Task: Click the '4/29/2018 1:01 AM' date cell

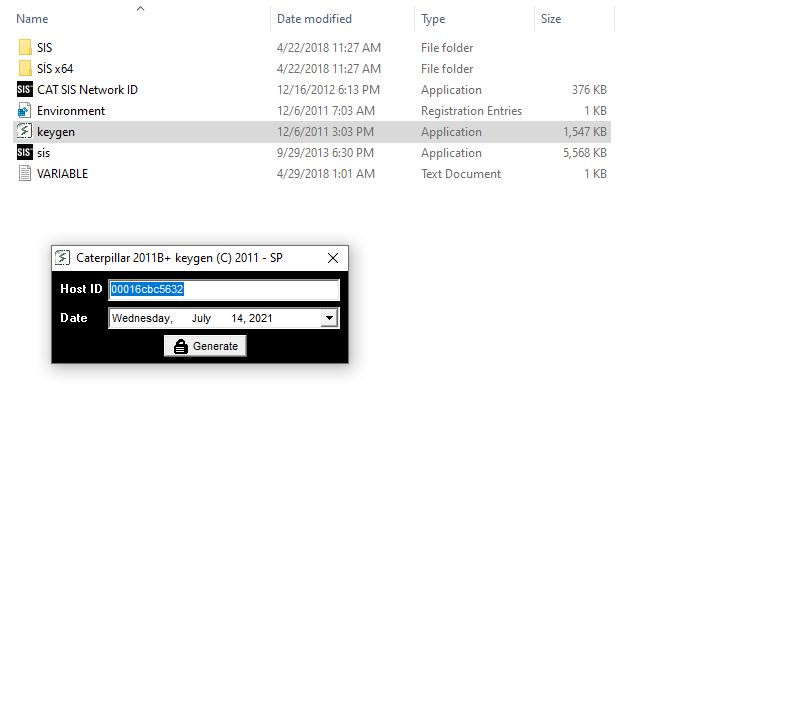Action: pyautogui.click(x=326, y=173)
